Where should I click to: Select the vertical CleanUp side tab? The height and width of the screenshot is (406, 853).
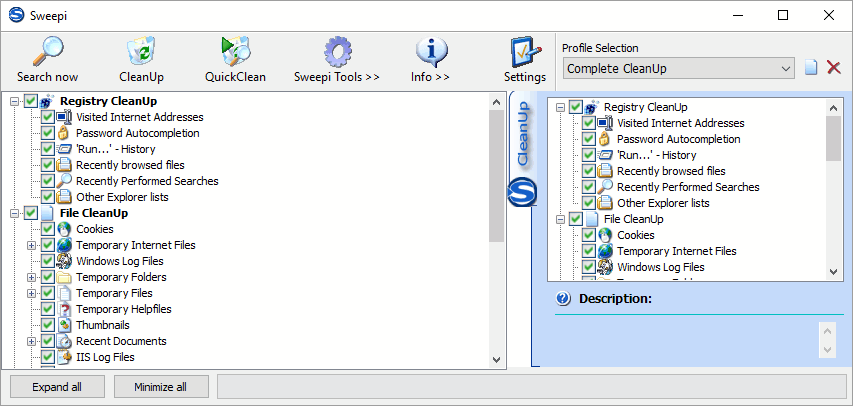pyautogui.click(x=523, y=134)
